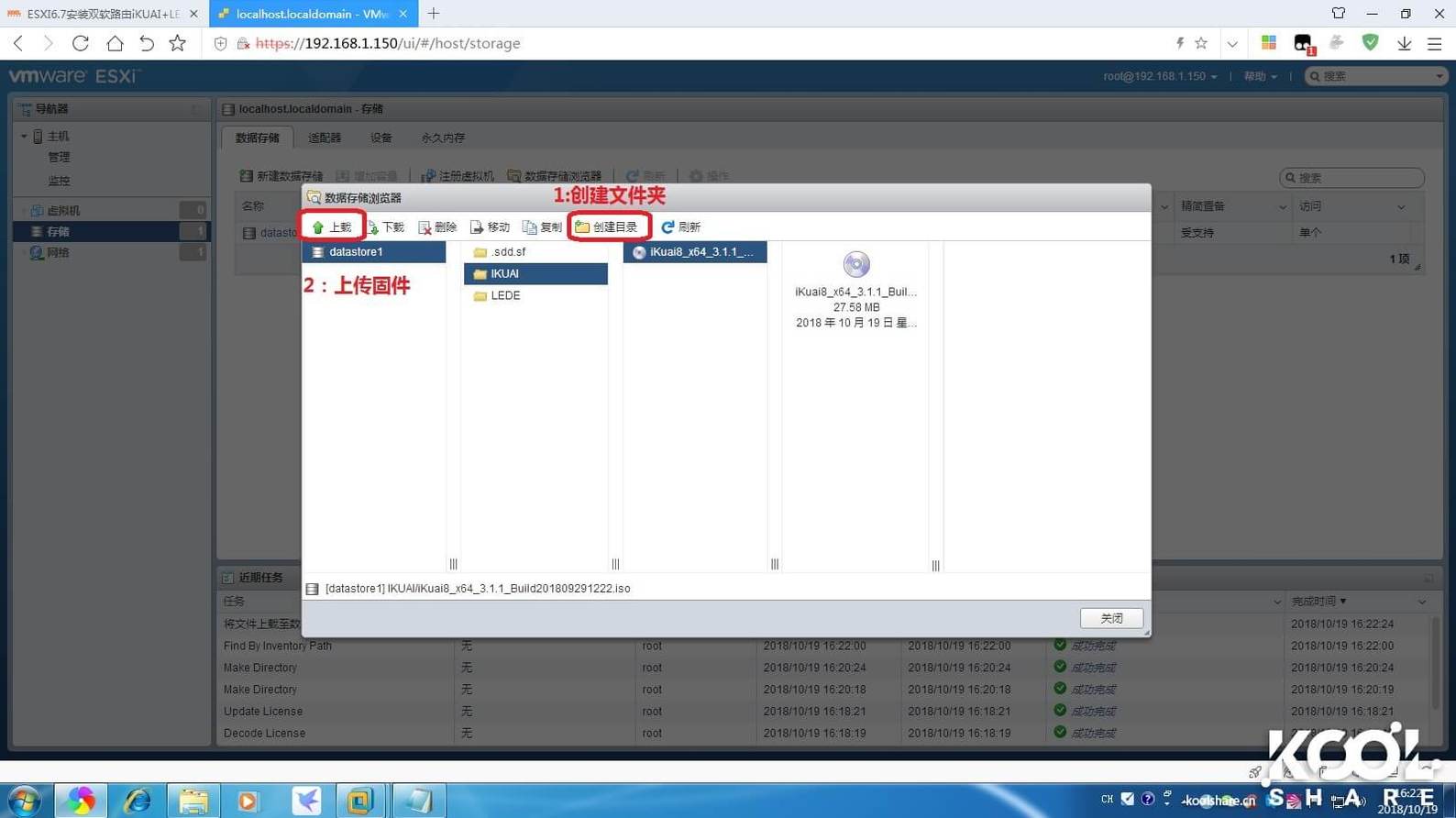Open a new browser tab with plus
The image size is (1456, 818).
(434, 14)
